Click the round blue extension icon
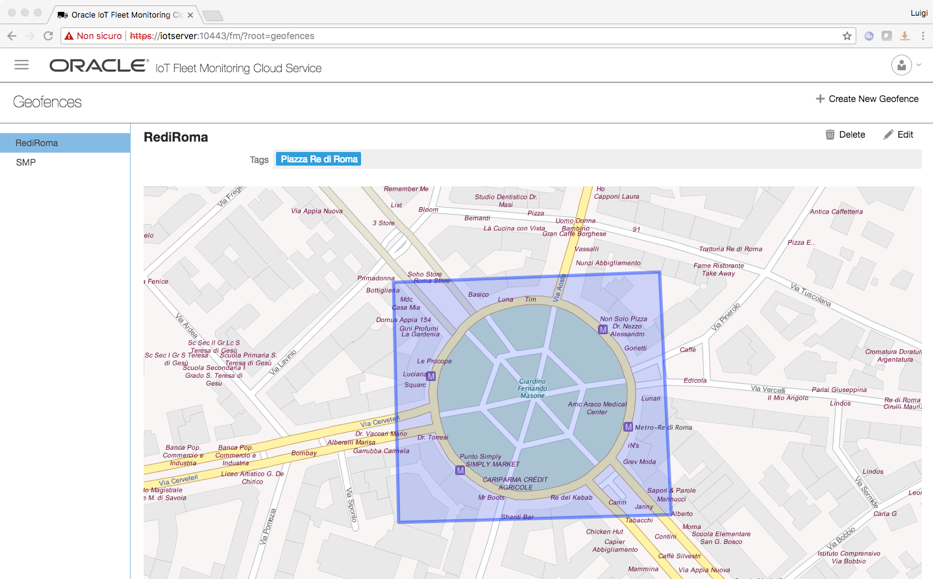Screen dimensions: 933x579 pyautogui.click(x=869, y=36)
